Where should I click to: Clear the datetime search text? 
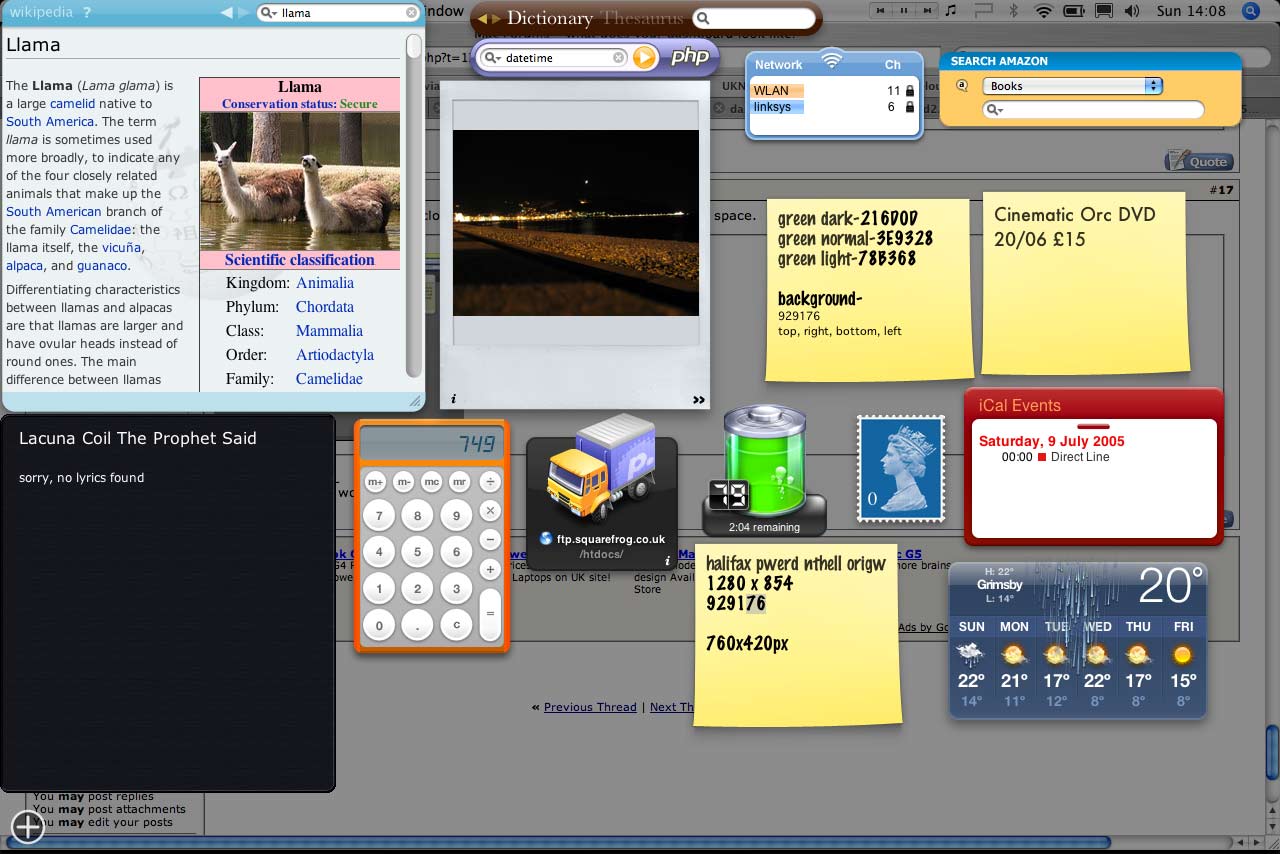coord(618,58)
